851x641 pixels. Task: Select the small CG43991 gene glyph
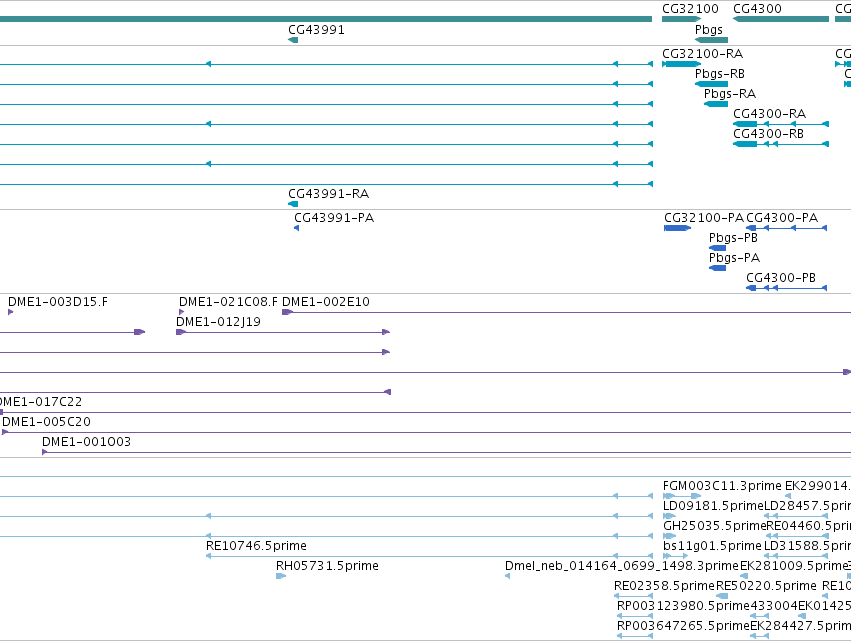293,40
